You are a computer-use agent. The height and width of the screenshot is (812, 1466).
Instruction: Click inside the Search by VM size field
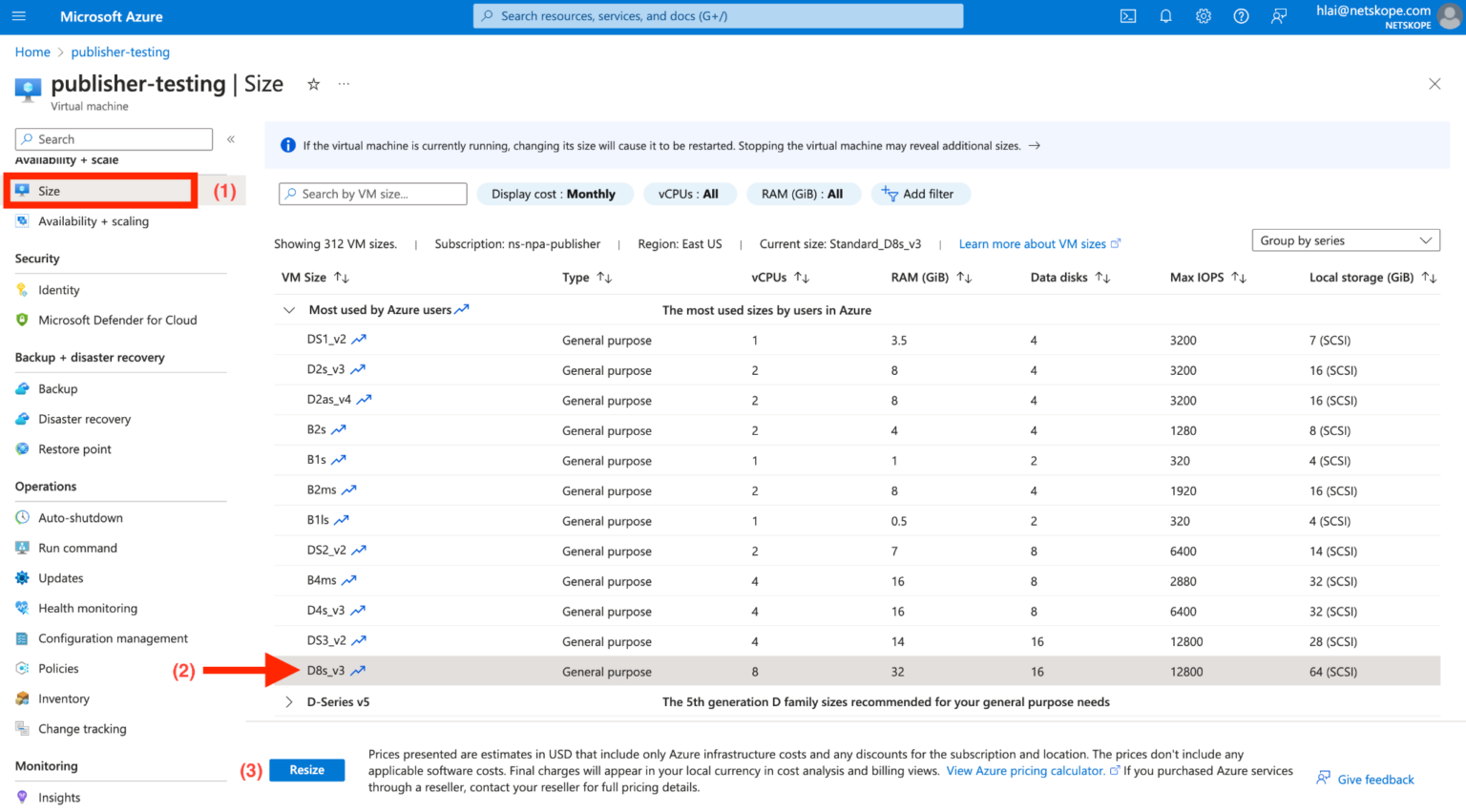tap(372, 194)
